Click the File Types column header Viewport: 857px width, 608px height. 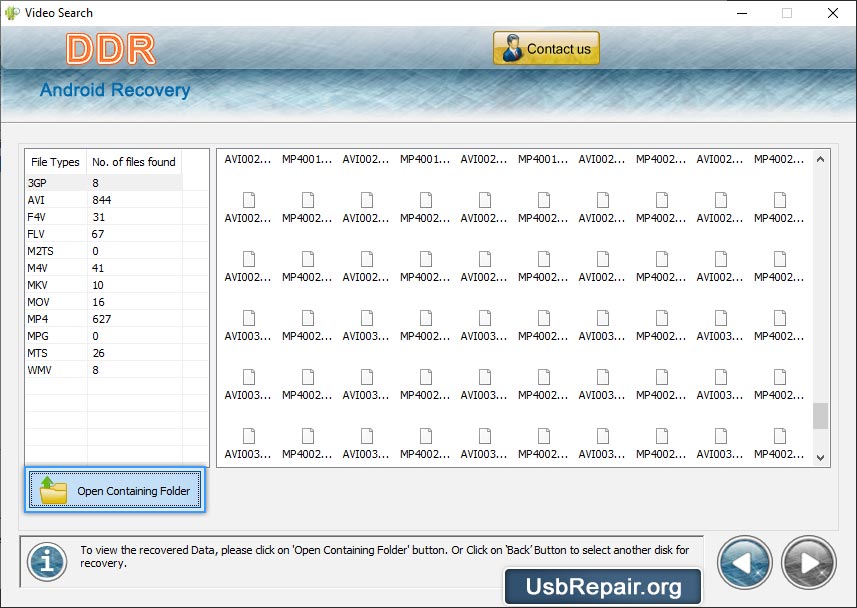56,162
